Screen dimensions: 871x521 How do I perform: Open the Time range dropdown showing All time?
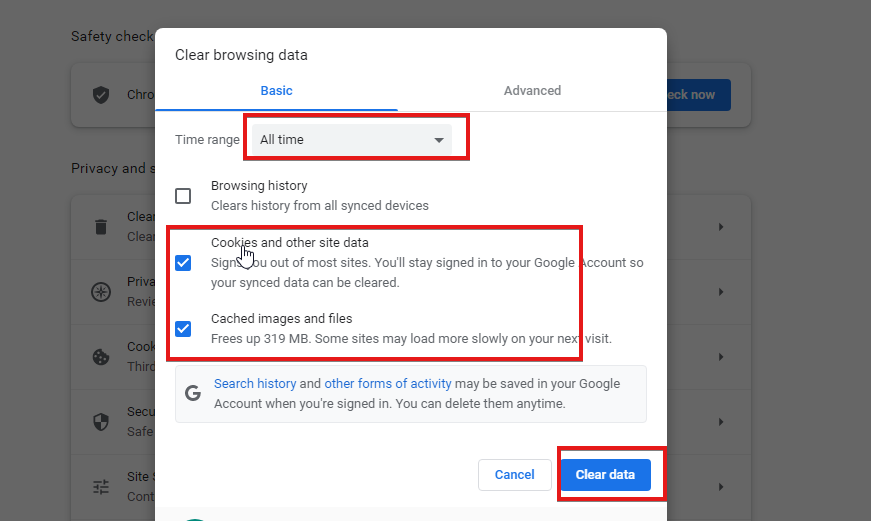[x=352, y=139]
